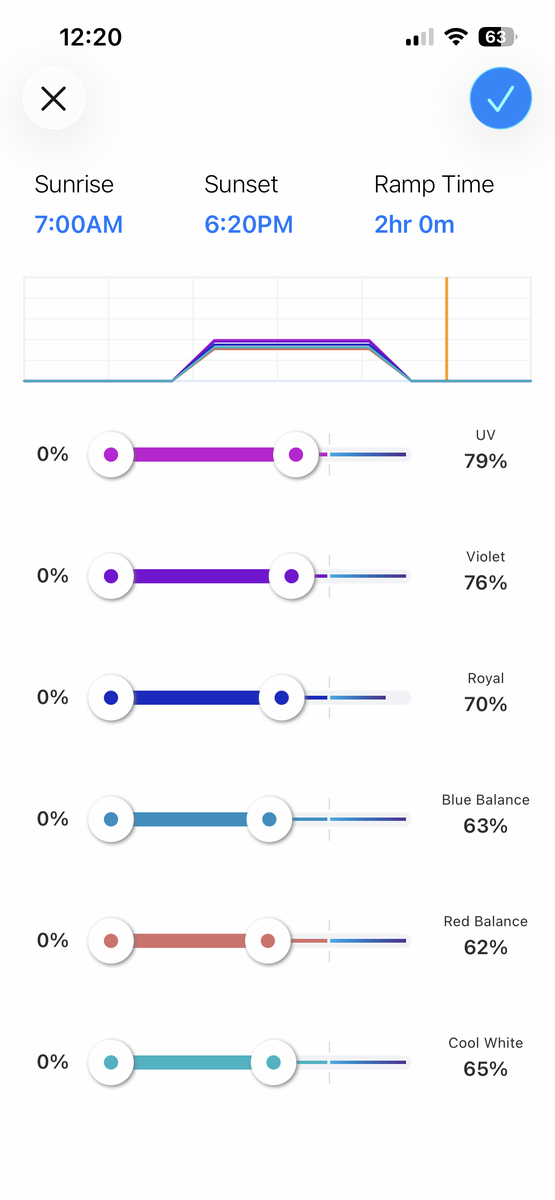This screenshot has width=555, height=1200.
Task: Tap the Violet slider left handle
Action: (111, 576)
